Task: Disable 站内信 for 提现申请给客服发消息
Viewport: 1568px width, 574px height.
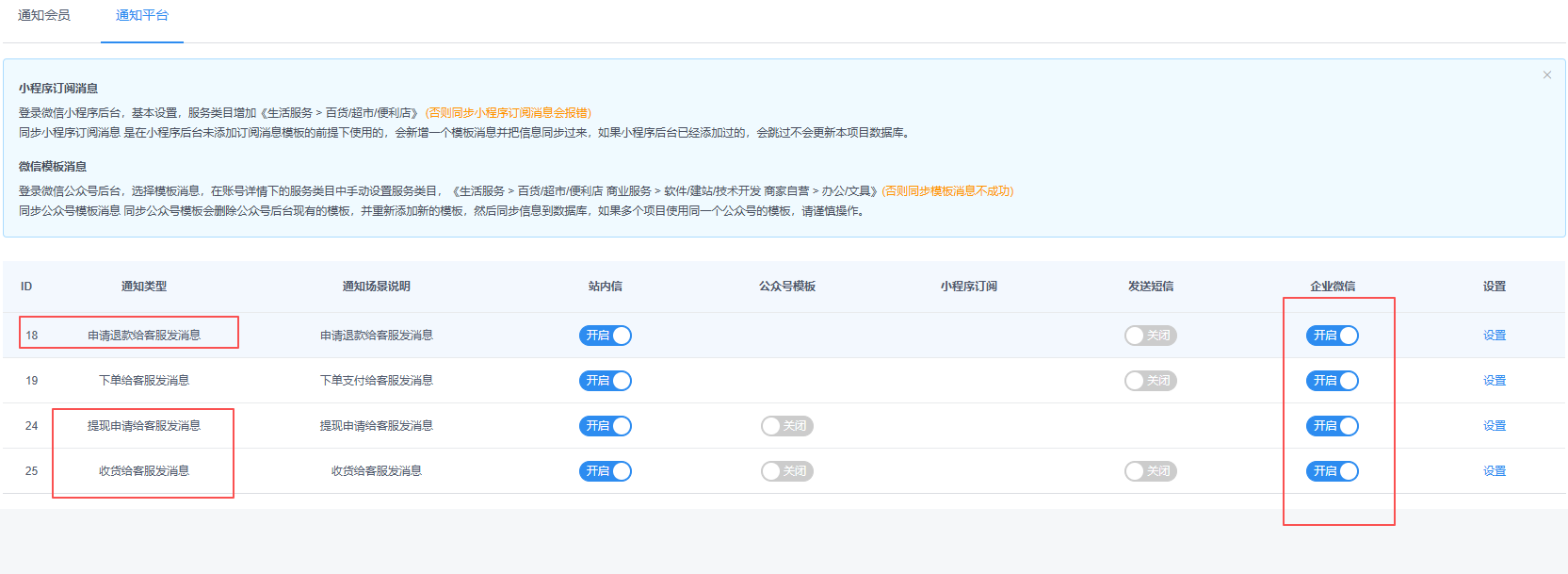Action: point(605,426)
